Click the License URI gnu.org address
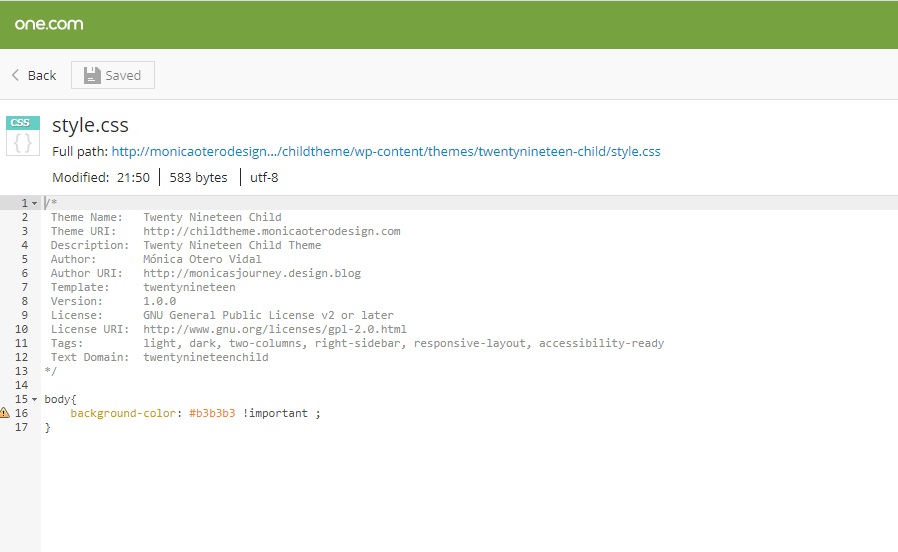Viewport: 898px width, 552px height. pos(275,329)
